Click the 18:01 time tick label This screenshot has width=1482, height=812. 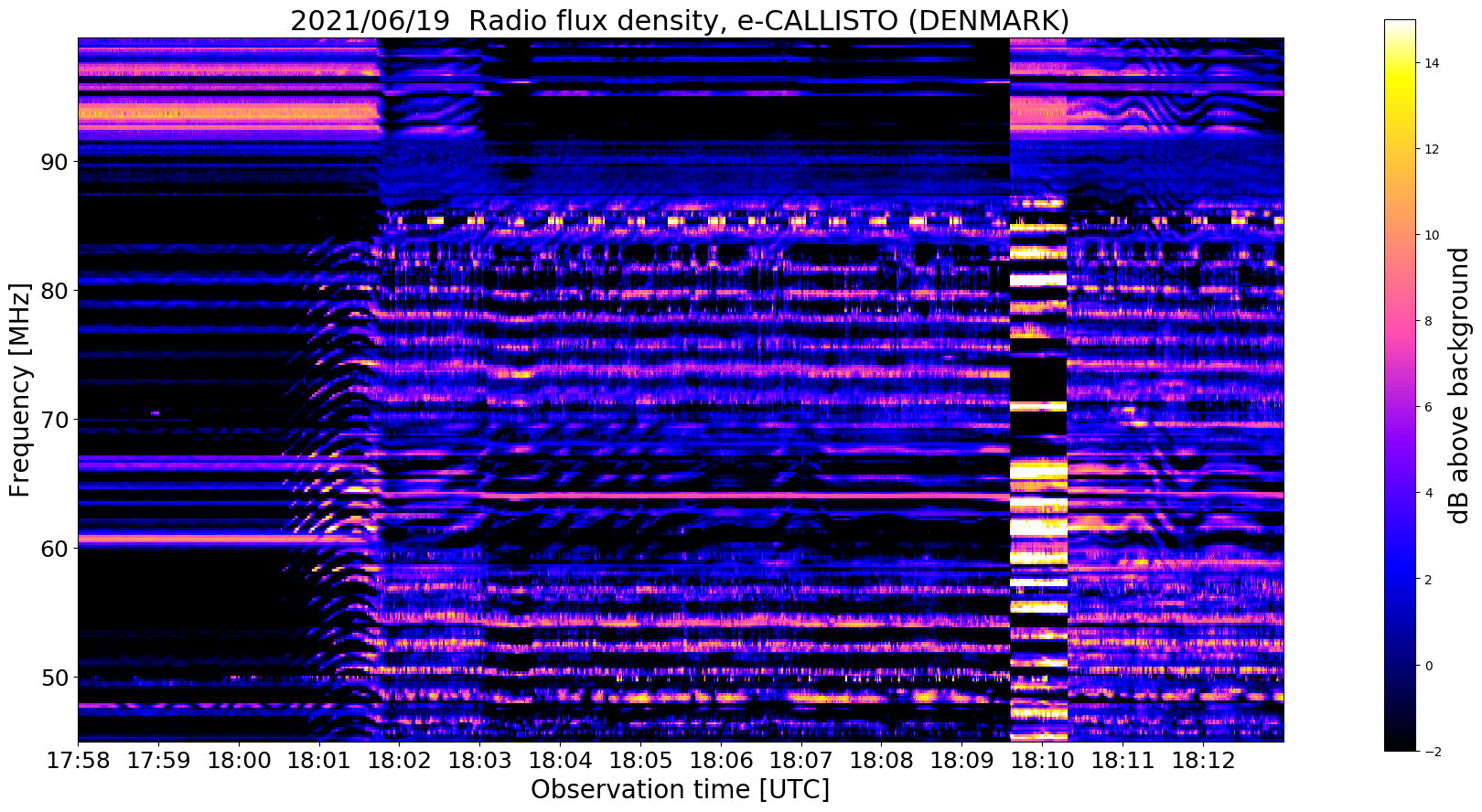pos(318,761)
